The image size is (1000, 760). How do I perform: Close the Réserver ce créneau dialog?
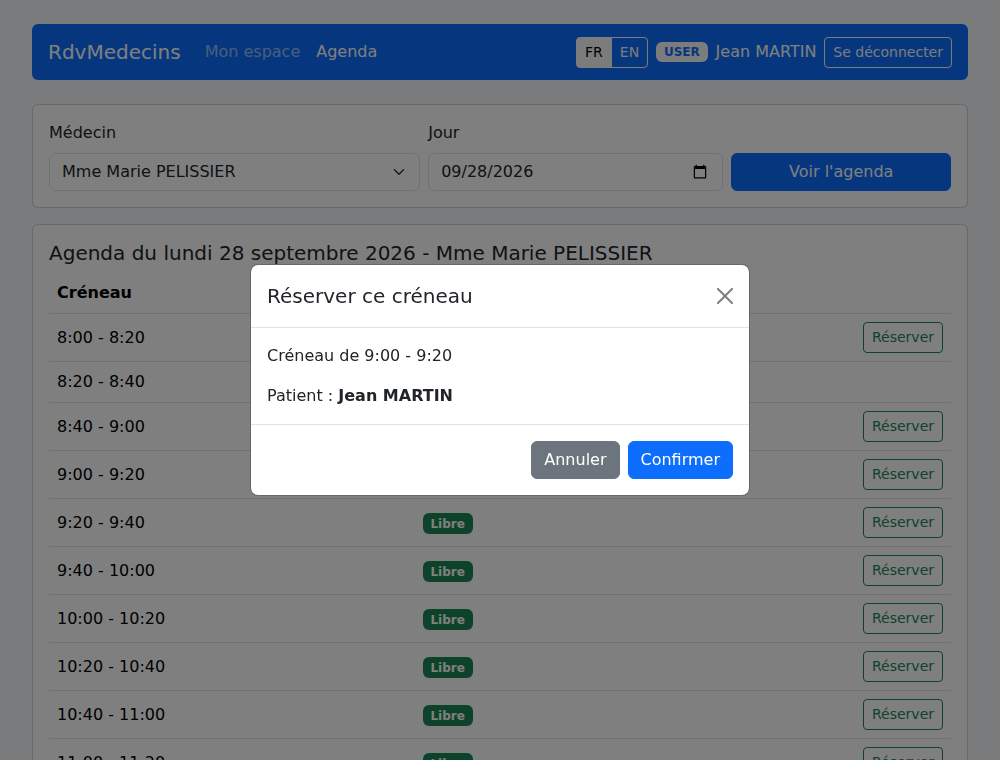pyautogui.click(x=724, y=296)
